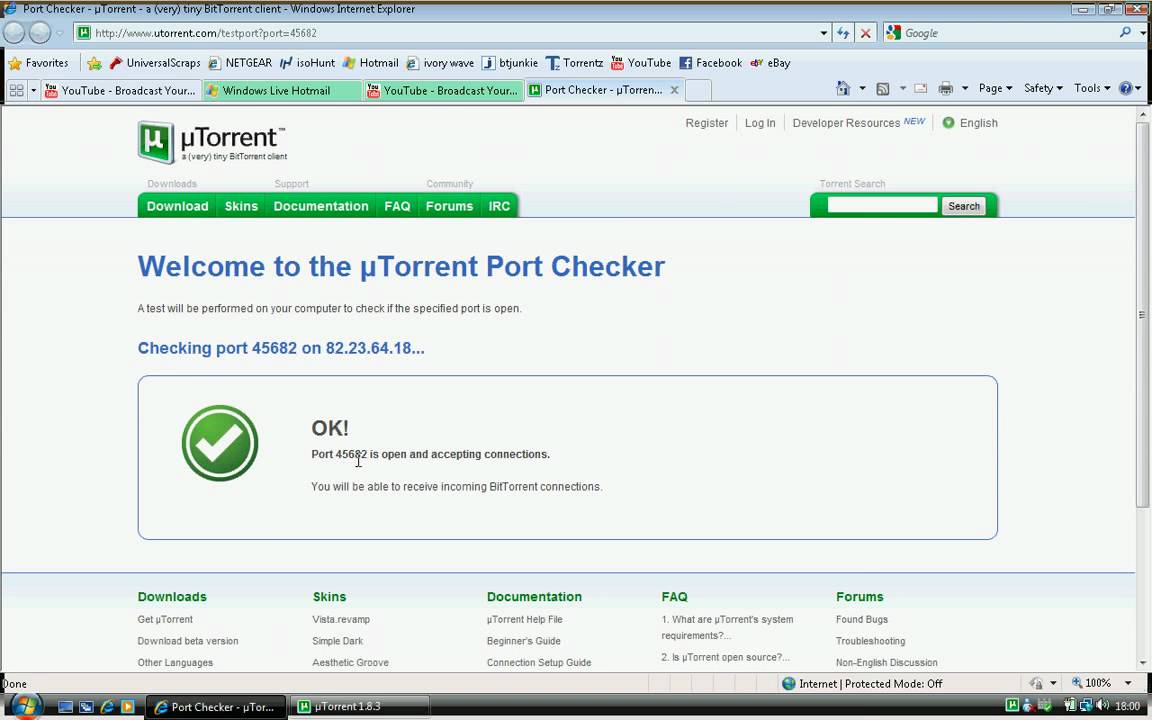Open the IRC nav item

pyautogui.click(x=499, y=206)
